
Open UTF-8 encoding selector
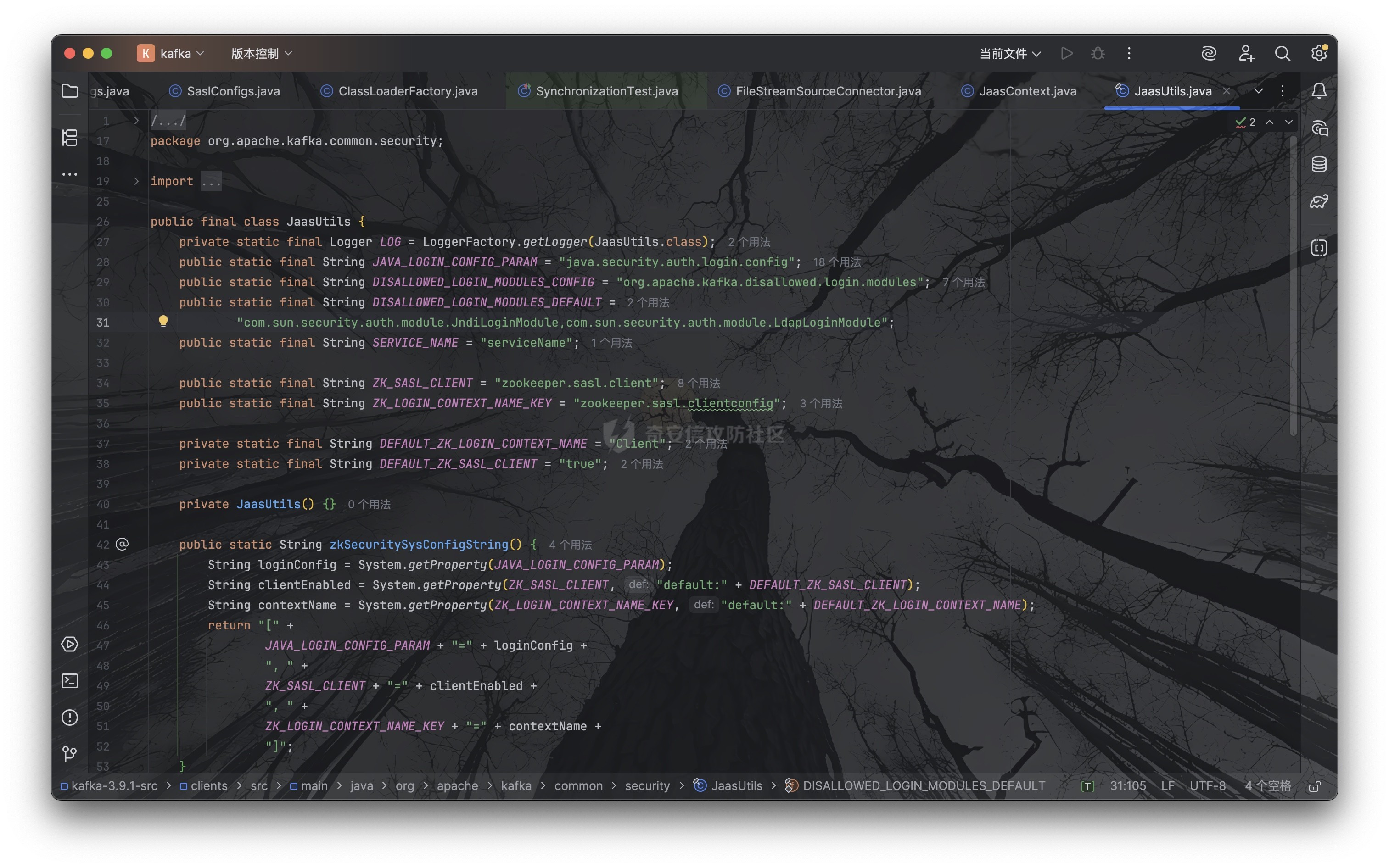pos(1207,786)
